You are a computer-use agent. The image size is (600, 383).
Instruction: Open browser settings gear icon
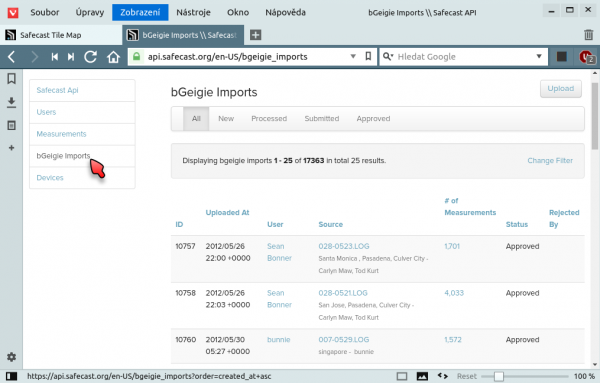click(x=11, y=357)
